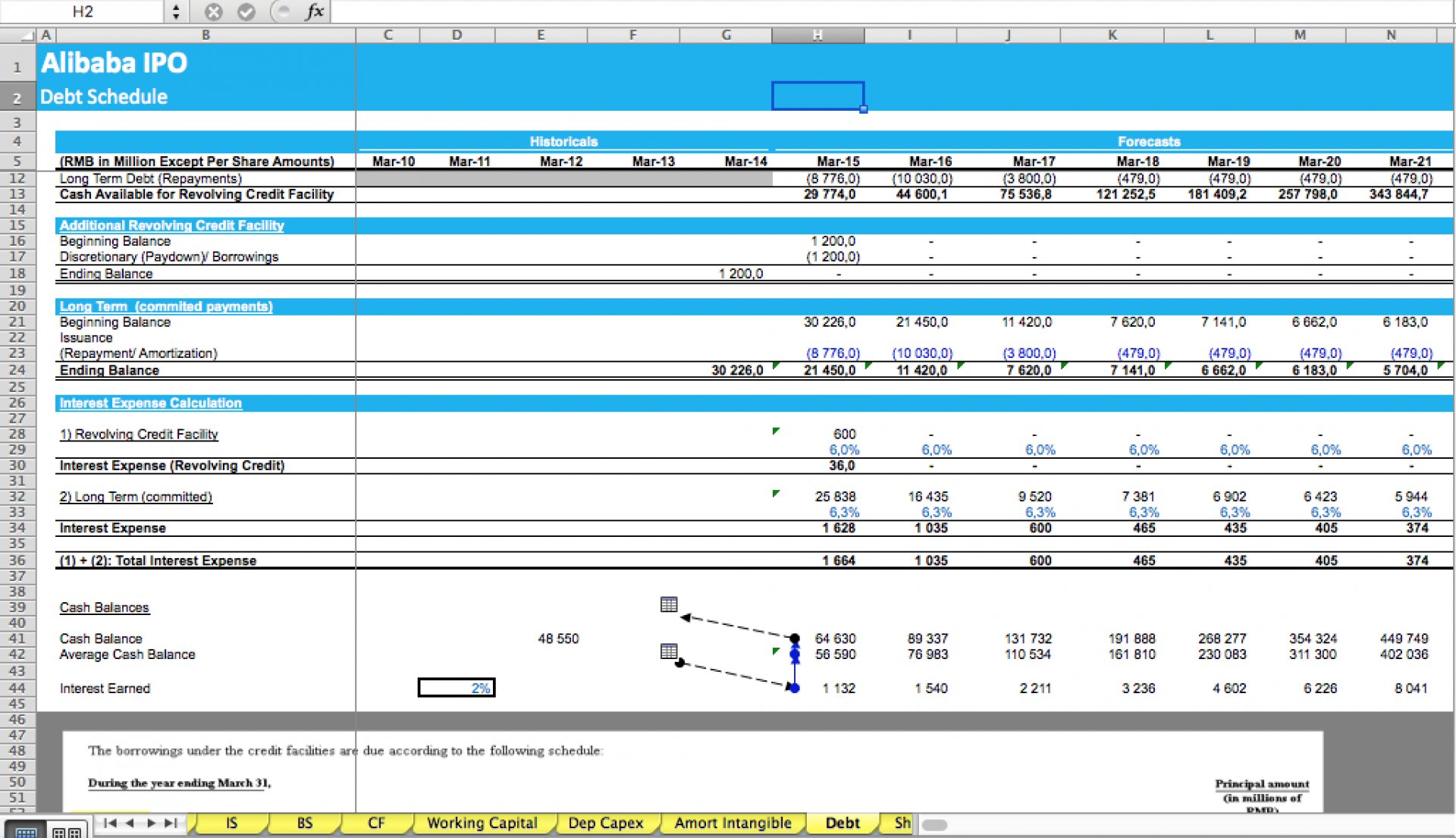
Task: Jump to the last sheet tab arrow
Action: click(x=171, y=823)
